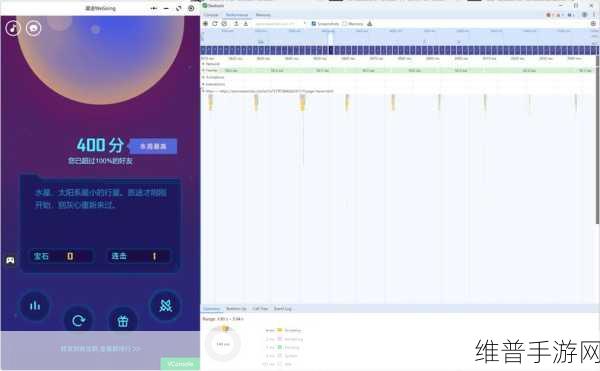
Task: Click the ranking link text at game bottom
Action: click(x=100, y=349)
